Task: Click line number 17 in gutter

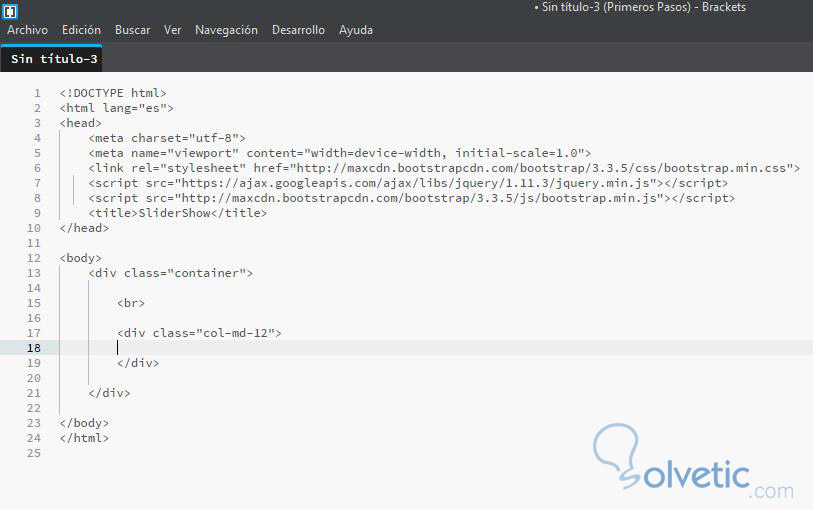Action: coord(34,333)
